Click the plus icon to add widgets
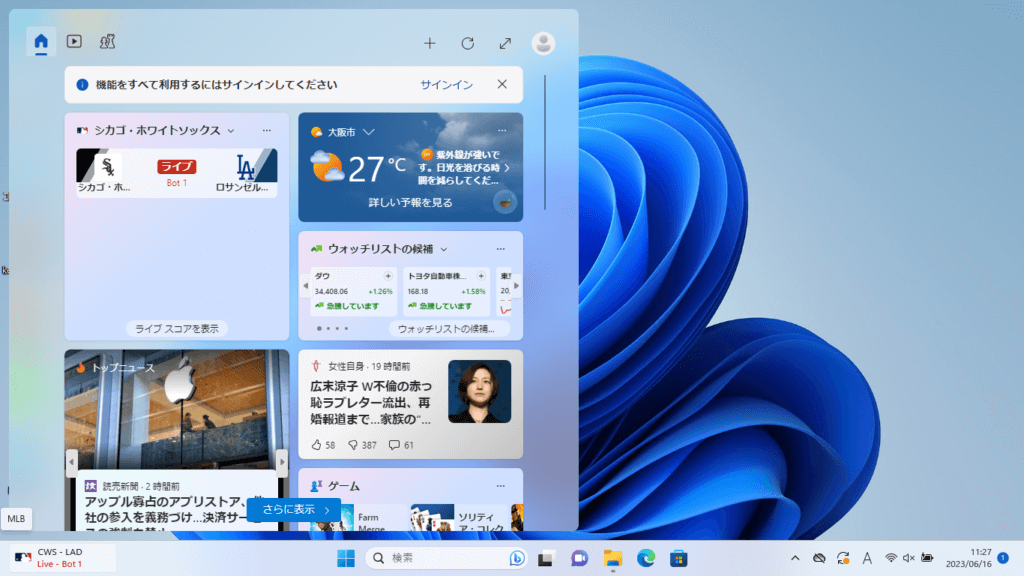This screenshot has width=1024, height=576. click(430, 43)
